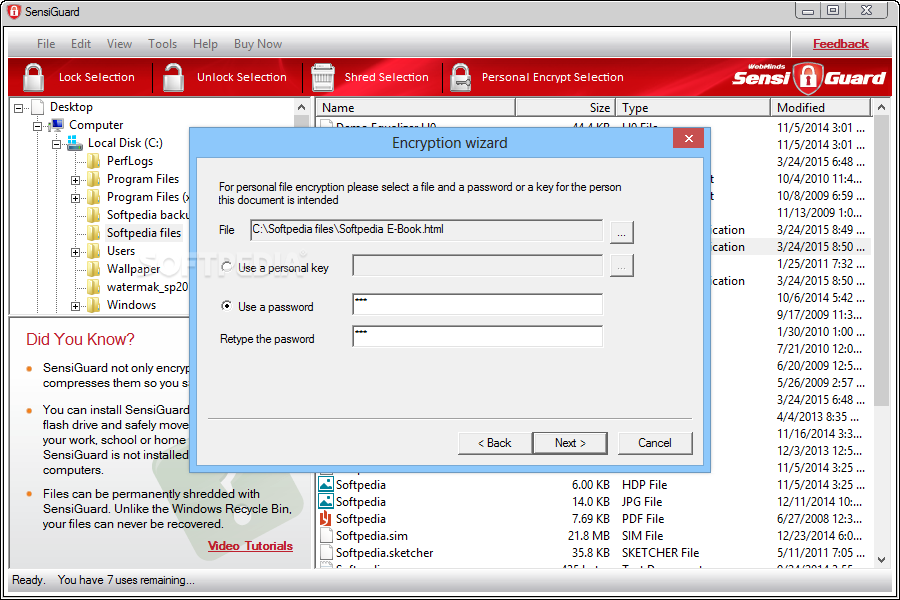Click the Next button in the wizard
Image resolution: width=900 pixels, height=600 pixels.
click(570, 443)
